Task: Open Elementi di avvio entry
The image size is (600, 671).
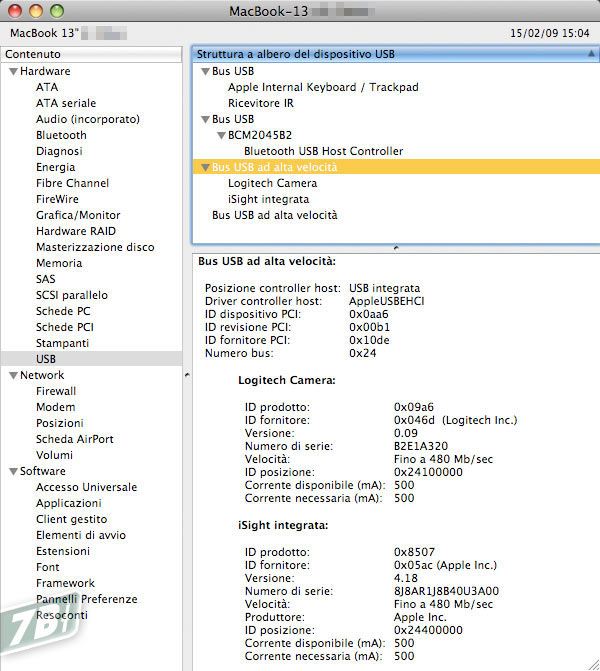Action: point(81,535)
